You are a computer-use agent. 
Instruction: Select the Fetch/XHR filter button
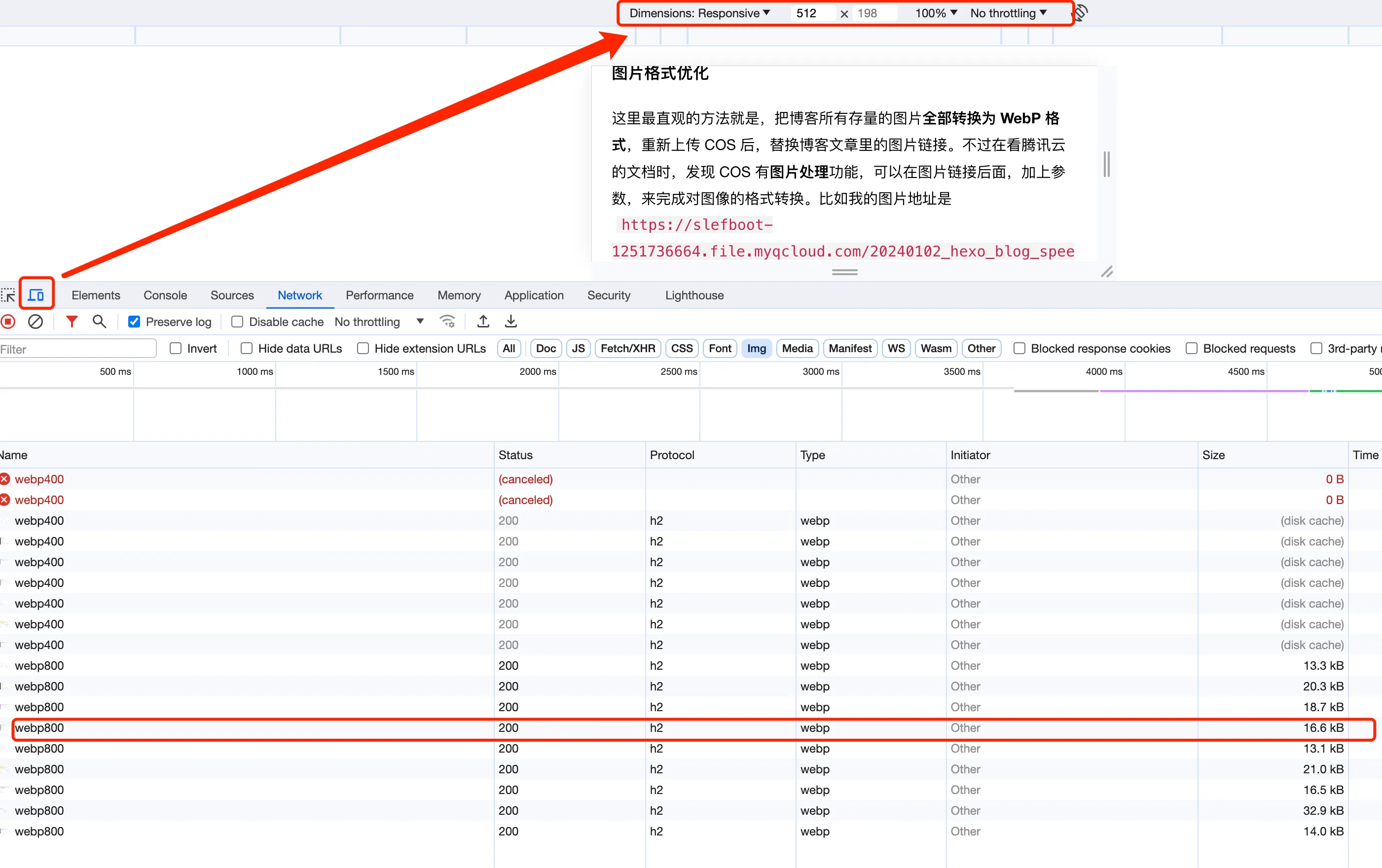[628, 348]
